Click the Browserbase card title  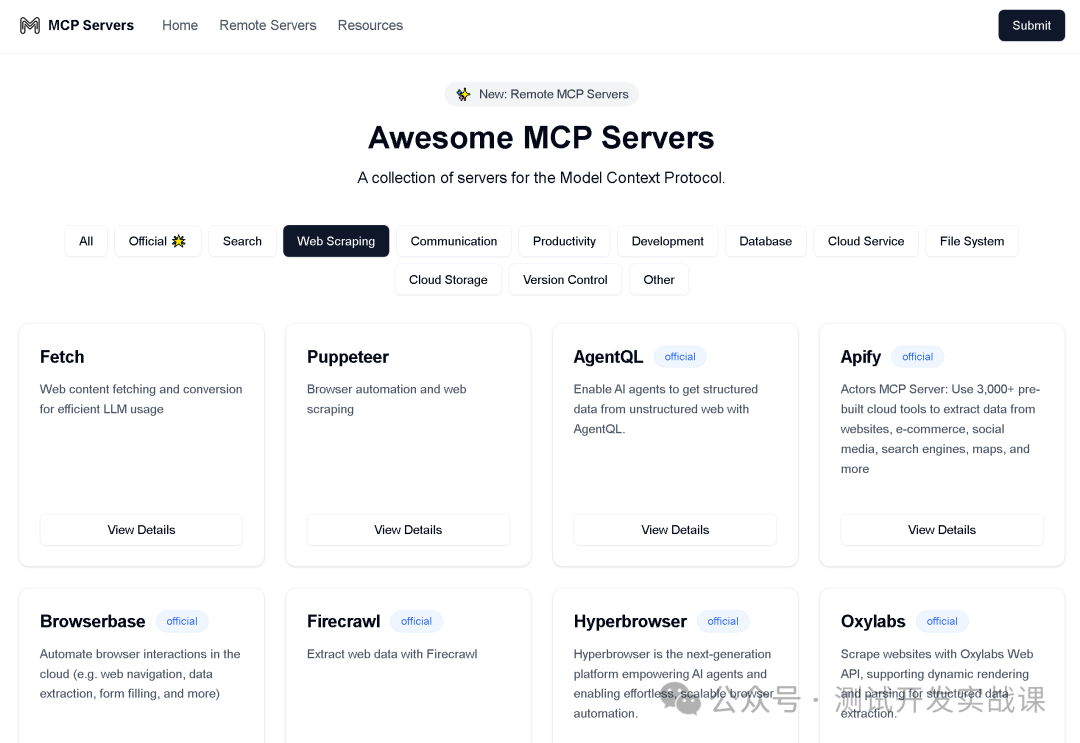click(92, 621)
